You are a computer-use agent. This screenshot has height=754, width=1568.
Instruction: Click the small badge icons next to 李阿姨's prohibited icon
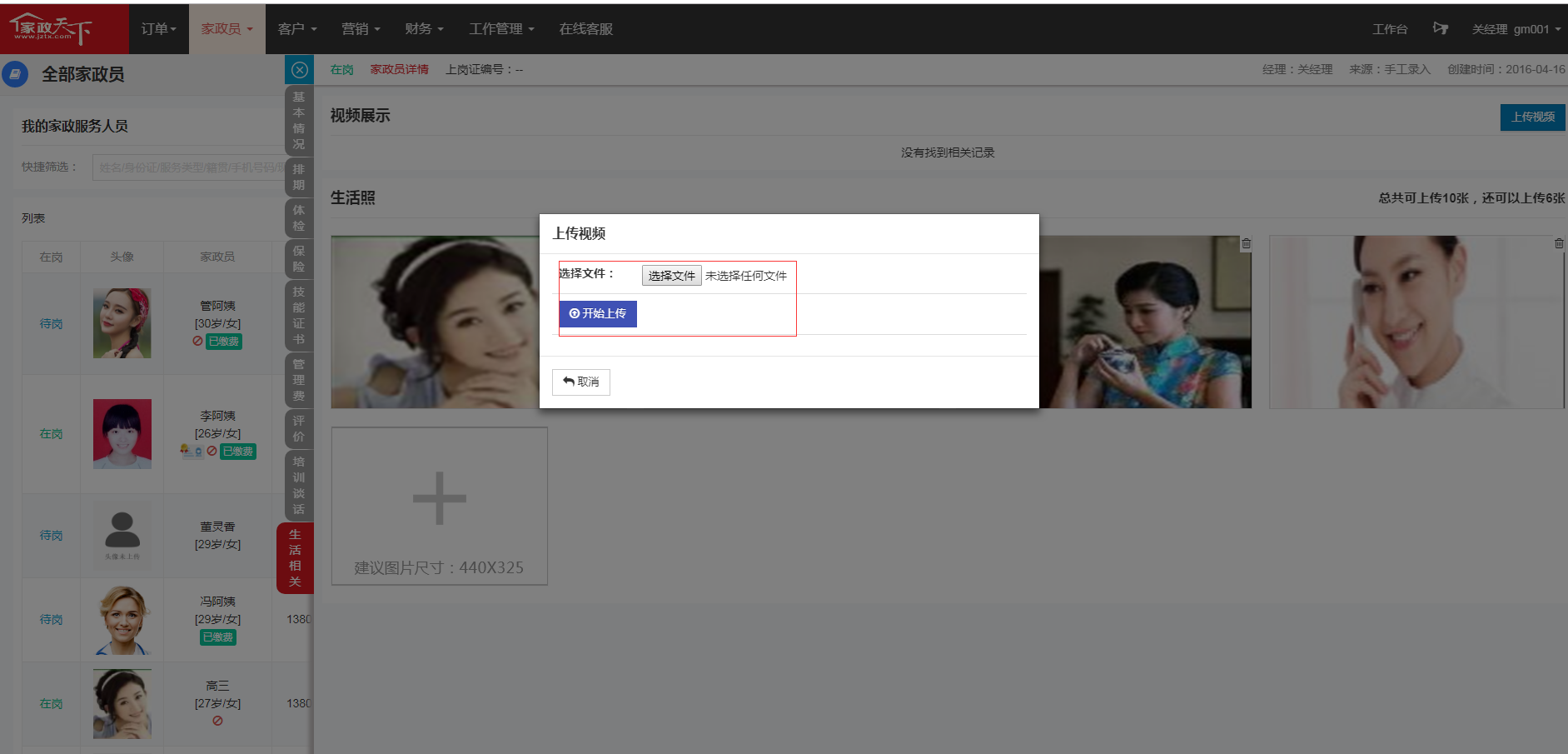[x=192, y=451]
